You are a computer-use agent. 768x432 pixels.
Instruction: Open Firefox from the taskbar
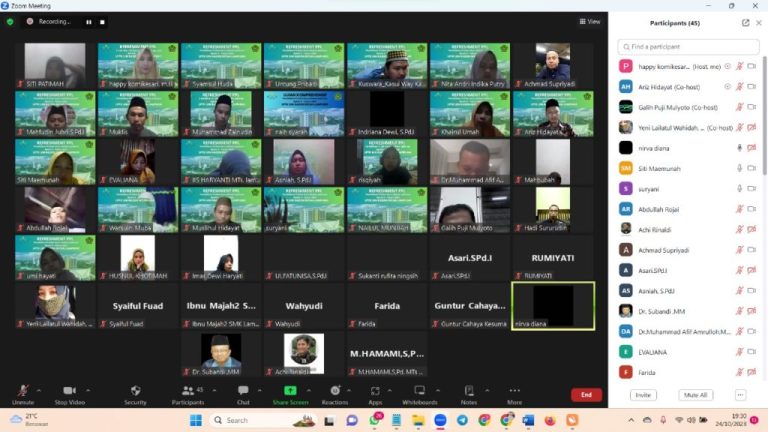click(x=550, y=420)
